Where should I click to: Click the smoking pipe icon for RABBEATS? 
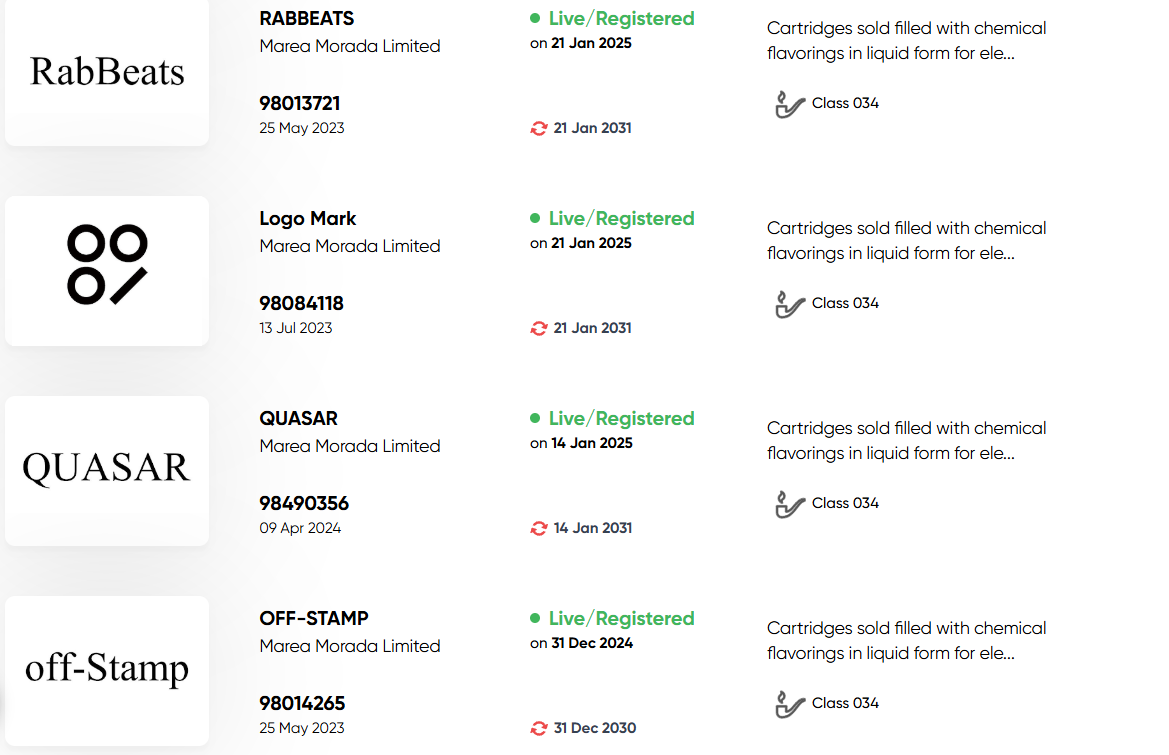[790, 104]
